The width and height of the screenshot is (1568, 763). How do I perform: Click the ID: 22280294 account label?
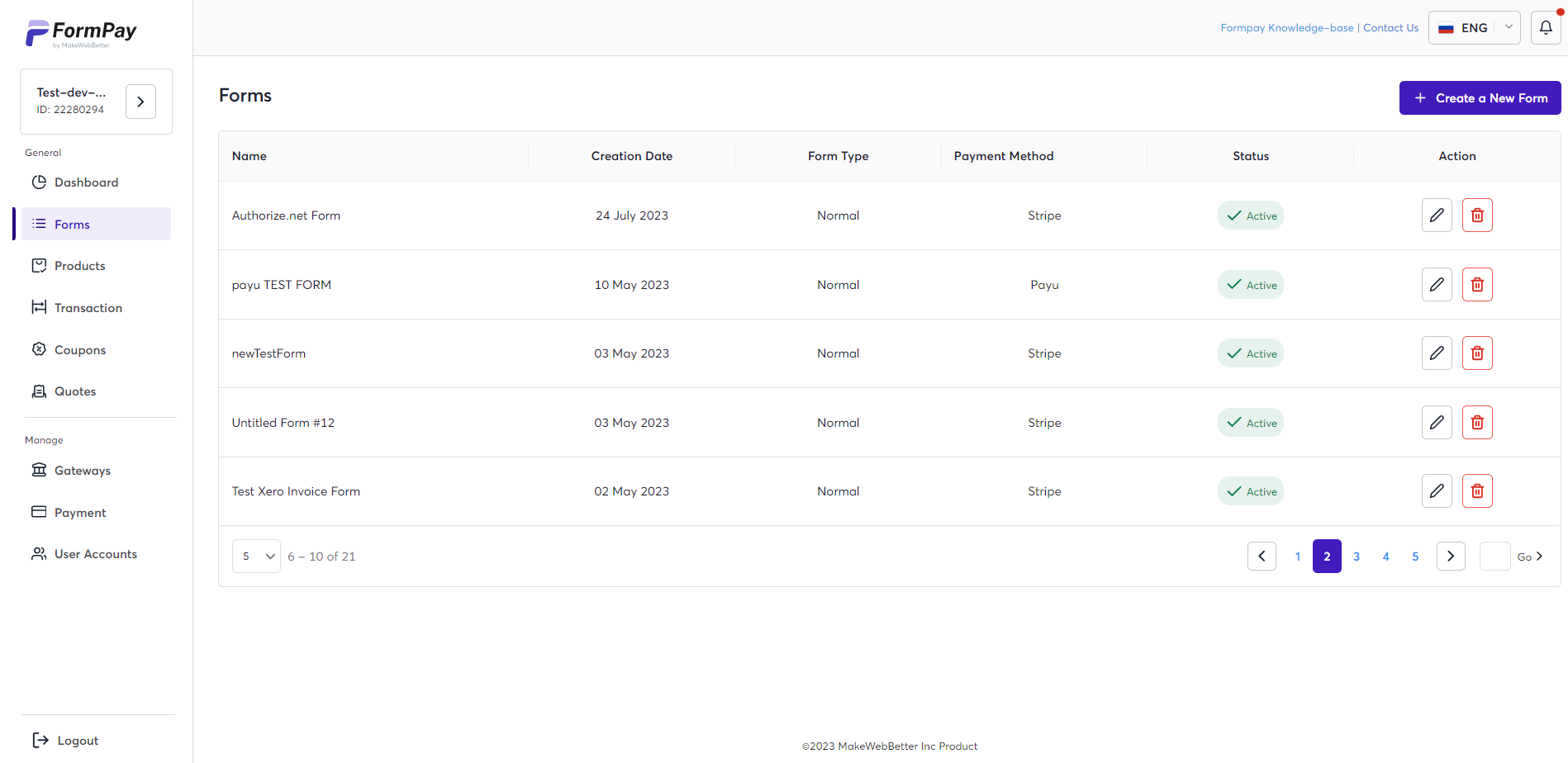pyautogui.click(x=70, y=110)
